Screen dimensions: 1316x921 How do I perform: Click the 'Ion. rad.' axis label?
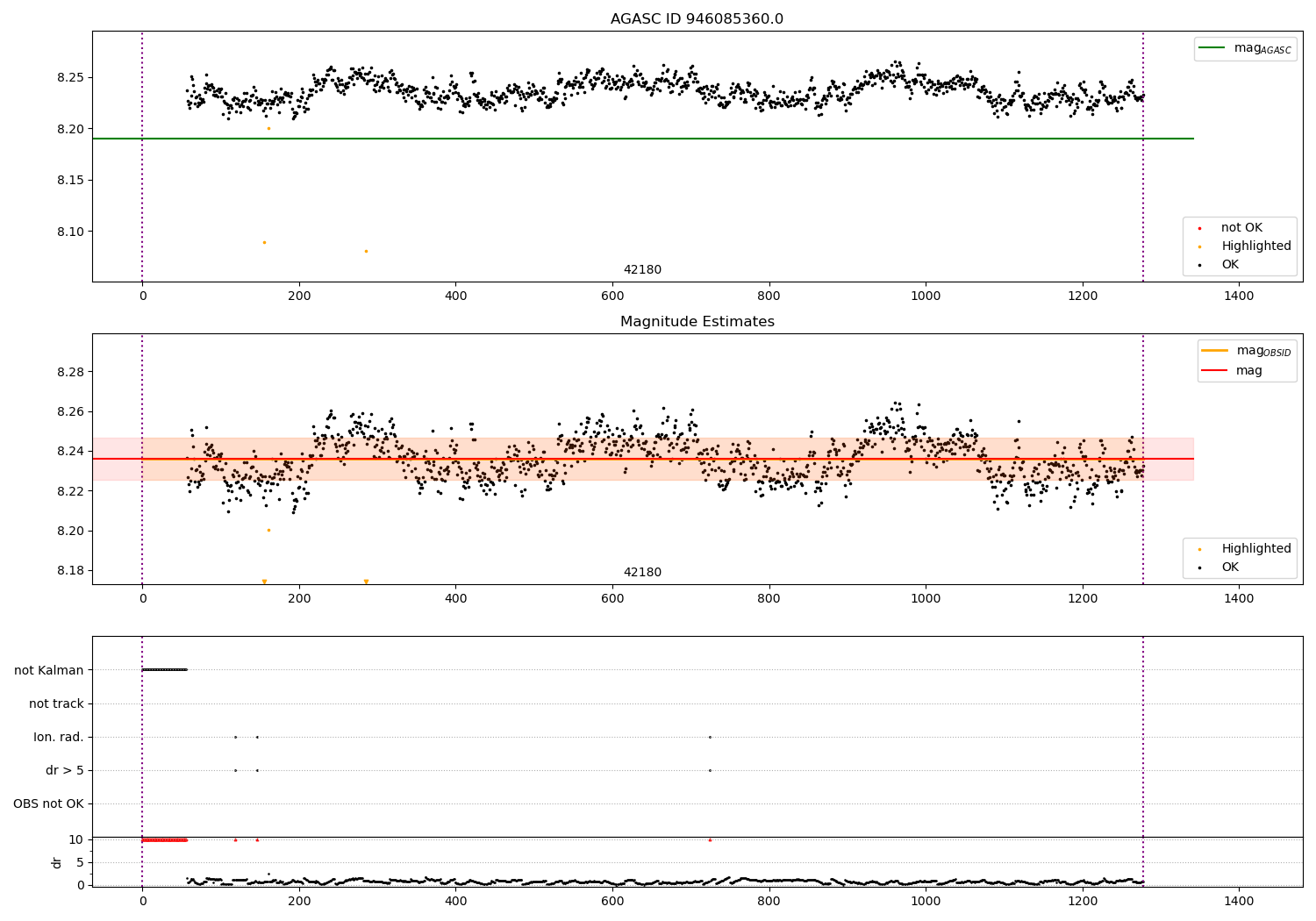[59, 737]
